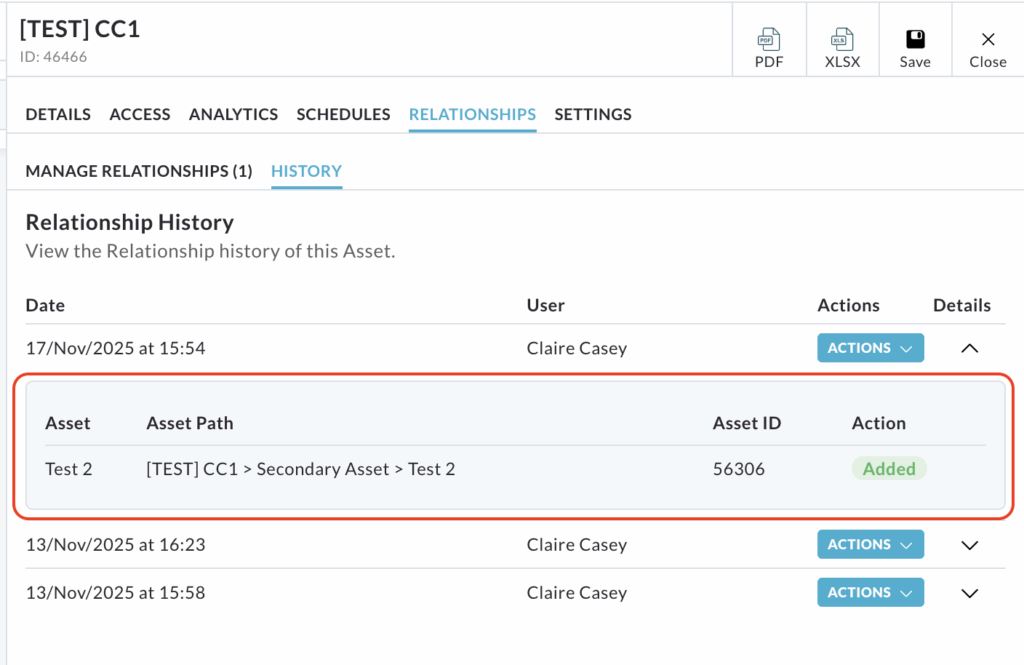Select the Relationships tab
The height and width of the screenshot is (665, 1024).
[472, 114]
